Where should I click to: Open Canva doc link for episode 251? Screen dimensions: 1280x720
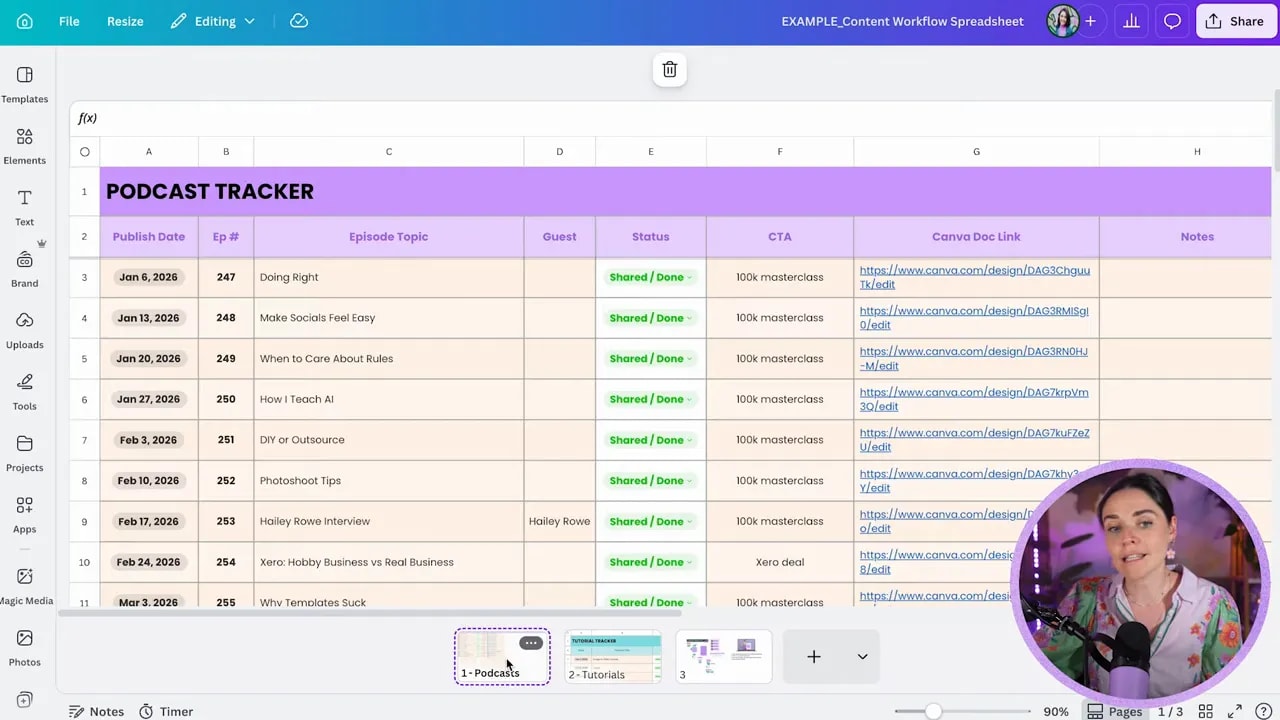pos(974,440)
